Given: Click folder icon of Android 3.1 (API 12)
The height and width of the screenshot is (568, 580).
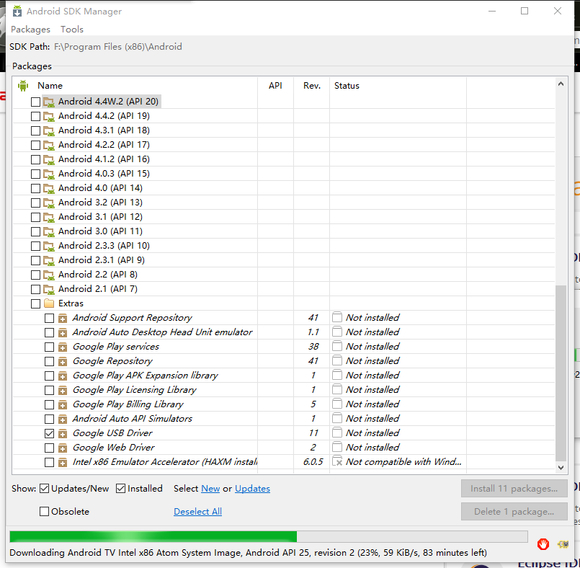Looking at the screenshot, I should point(48,217).
